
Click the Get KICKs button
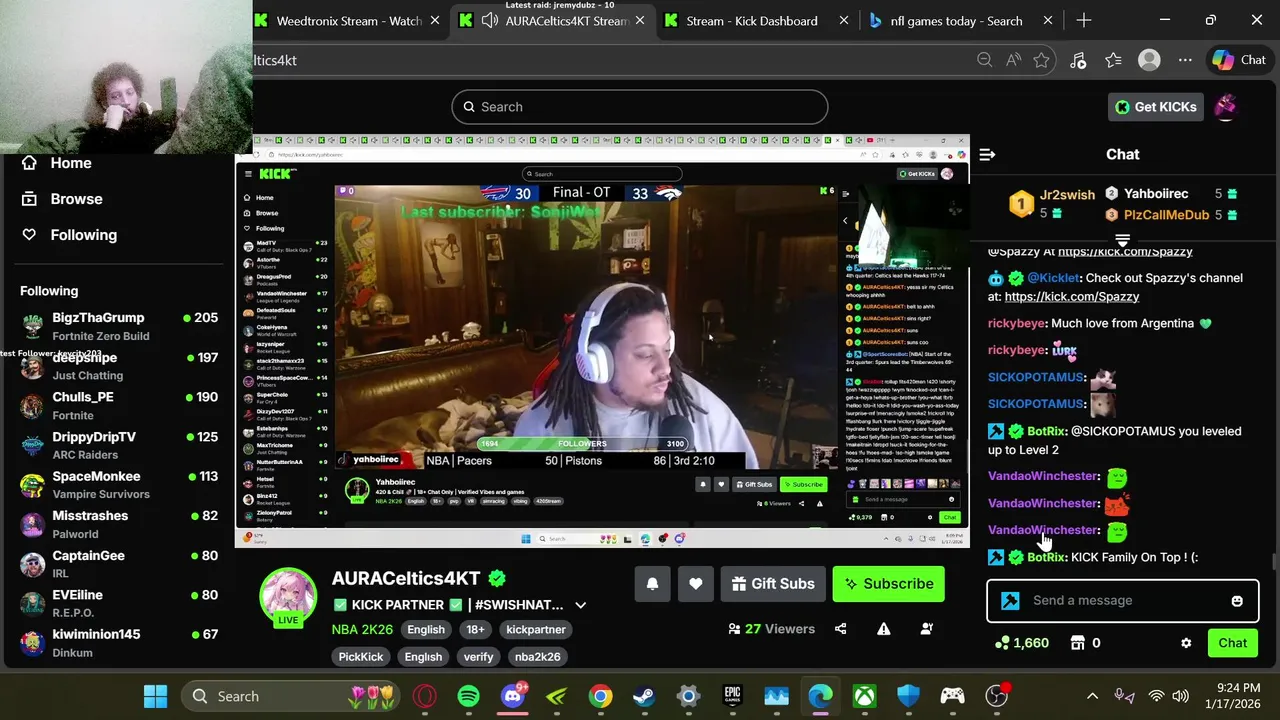[x=1155, y=107]
